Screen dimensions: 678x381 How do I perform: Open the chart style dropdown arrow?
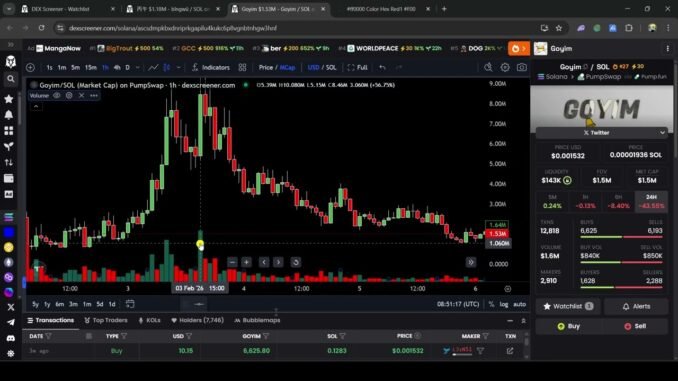[x=178, y=67]
